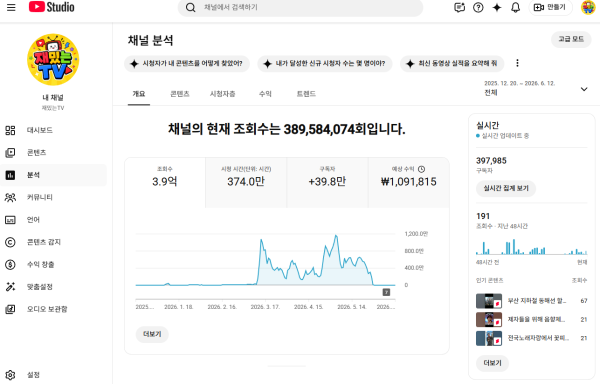Click the copyright detection icon
Screen dimensions: 600x384
coord(10,242)
